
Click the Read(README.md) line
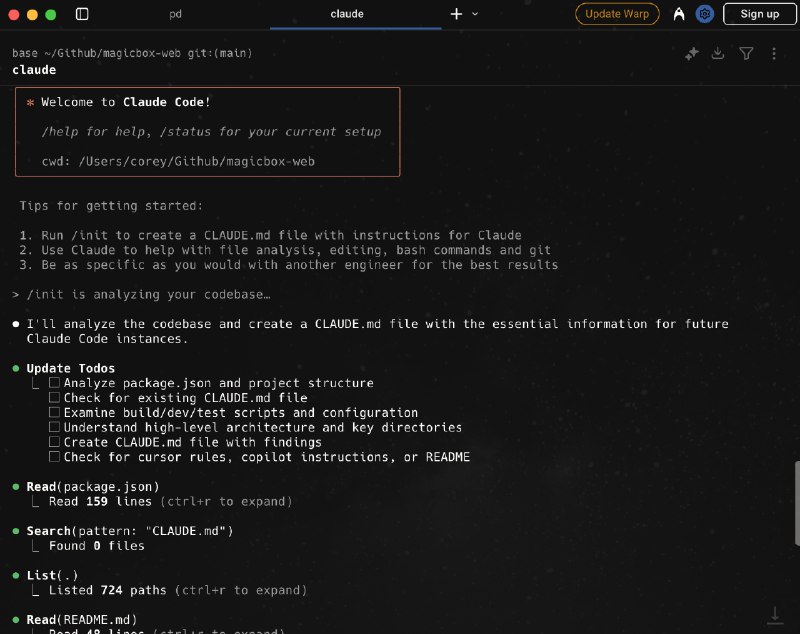tap(82, 620)
